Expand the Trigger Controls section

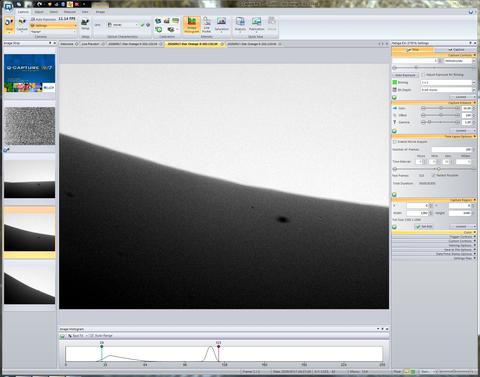tap(434, 237)
